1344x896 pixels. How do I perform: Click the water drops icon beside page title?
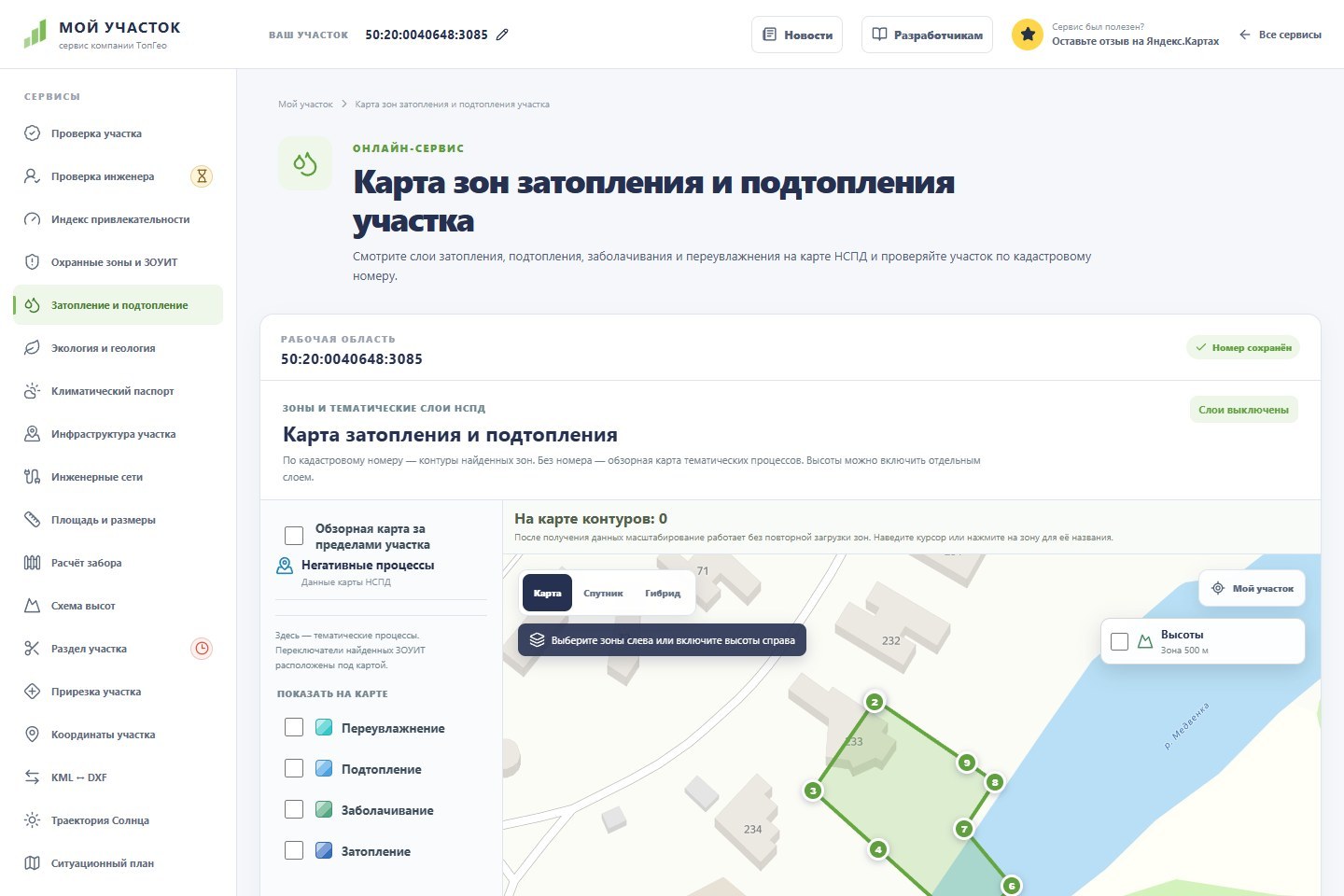(x=305, y=164)
